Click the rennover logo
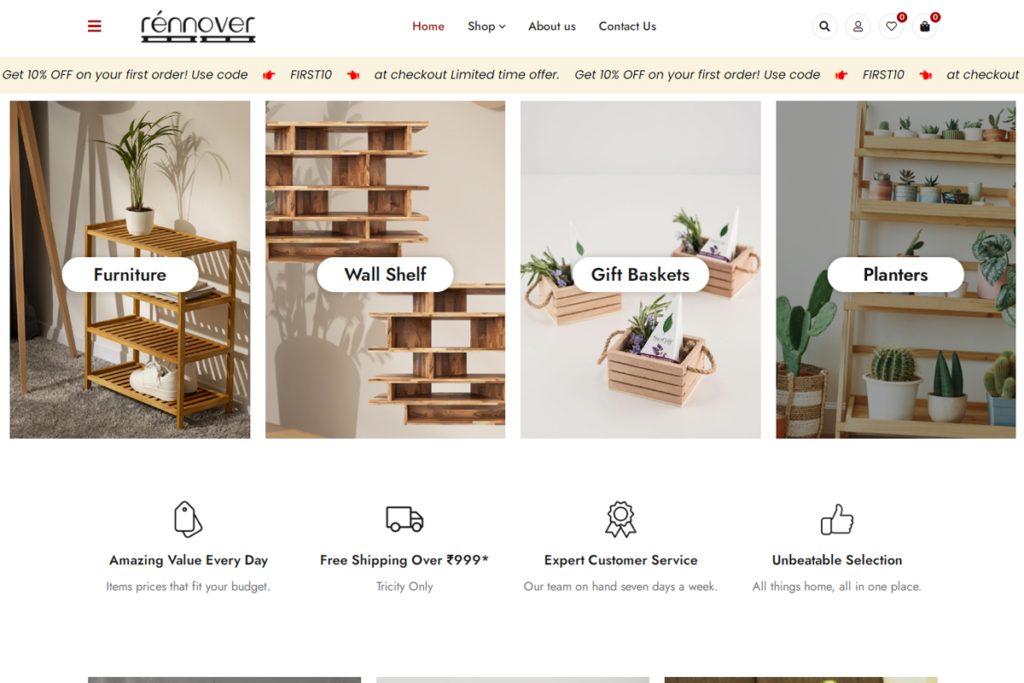 pos(198,27)
